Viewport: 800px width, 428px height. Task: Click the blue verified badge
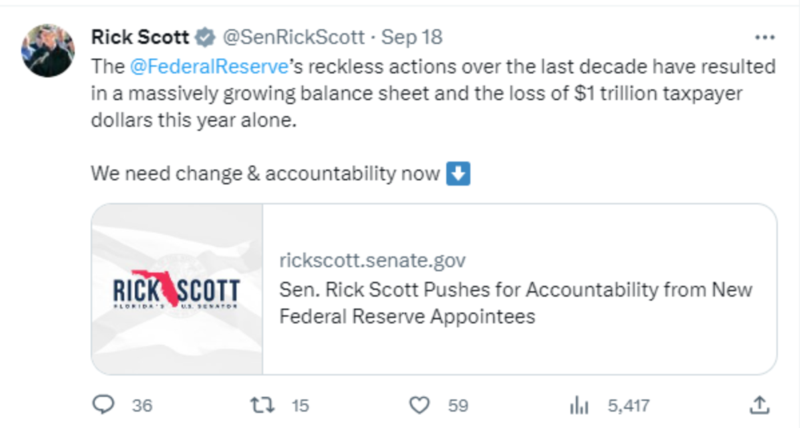pos(205,38)
